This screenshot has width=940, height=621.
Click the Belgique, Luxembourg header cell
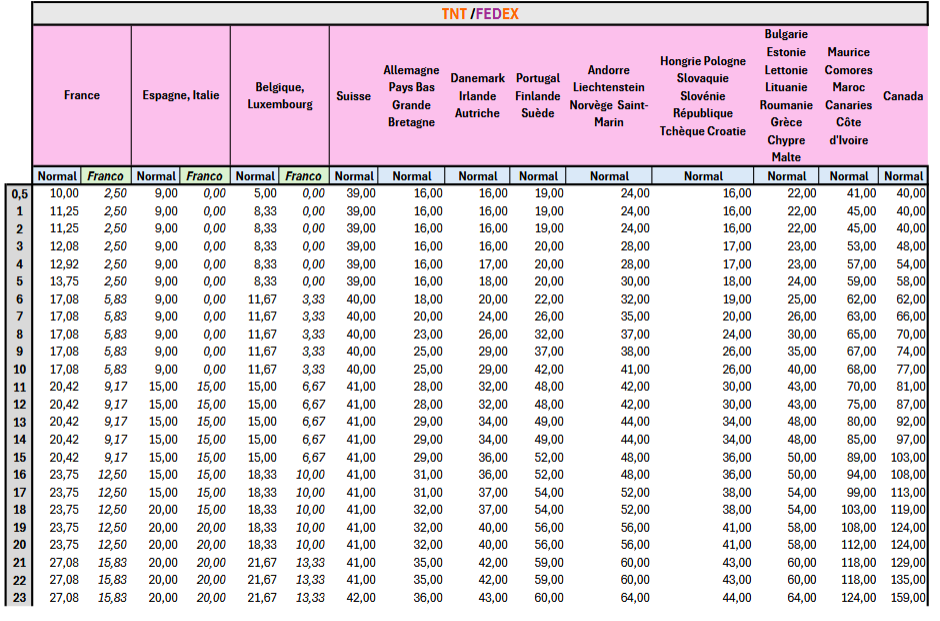[x=280, y=95]
